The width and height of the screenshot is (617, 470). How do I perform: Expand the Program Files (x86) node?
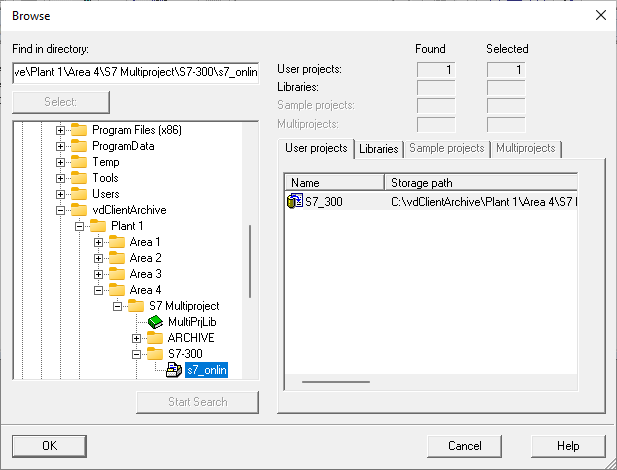pyautogui.click(x=60, y=130)
